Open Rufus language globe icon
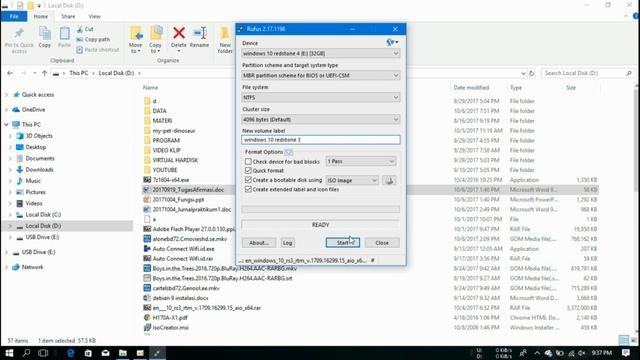The height and width of the screenshot is (360, 640). (x=392, y=42)
